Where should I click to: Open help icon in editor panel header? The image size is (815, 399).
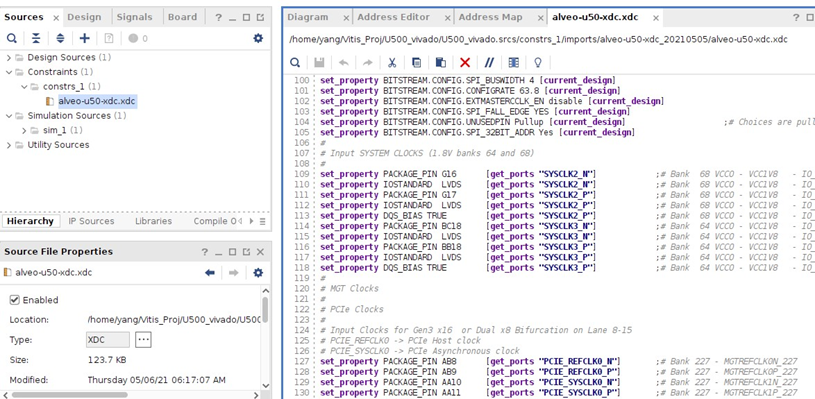796,17
